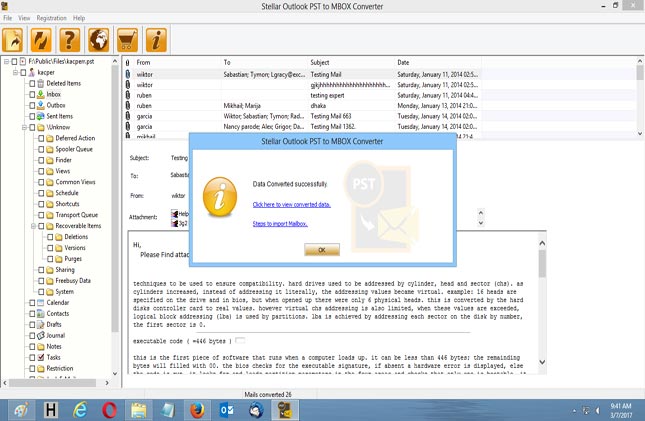Open File Explorer from the taskbar
The width and height of the screenshot is (645, 421).
(x=139, y=410)
